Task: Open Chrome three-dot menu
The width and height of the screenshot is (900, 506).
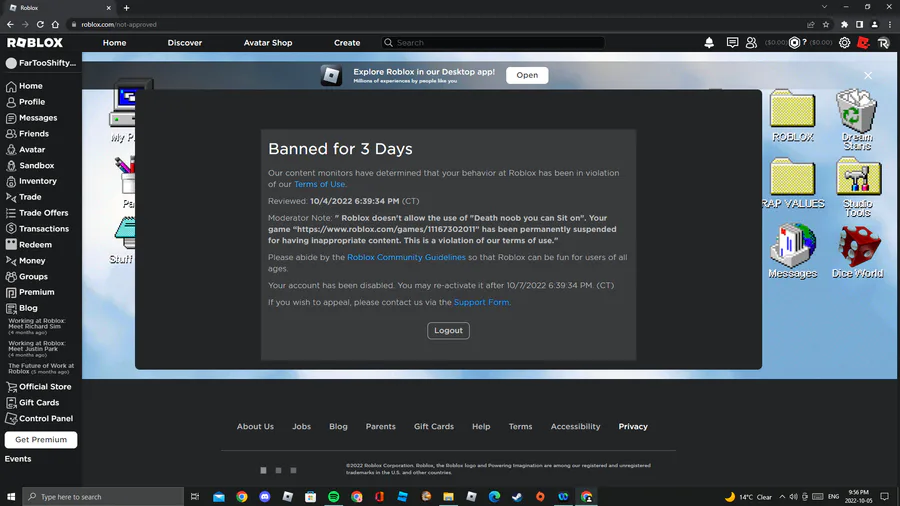Action: coord(890,24)
